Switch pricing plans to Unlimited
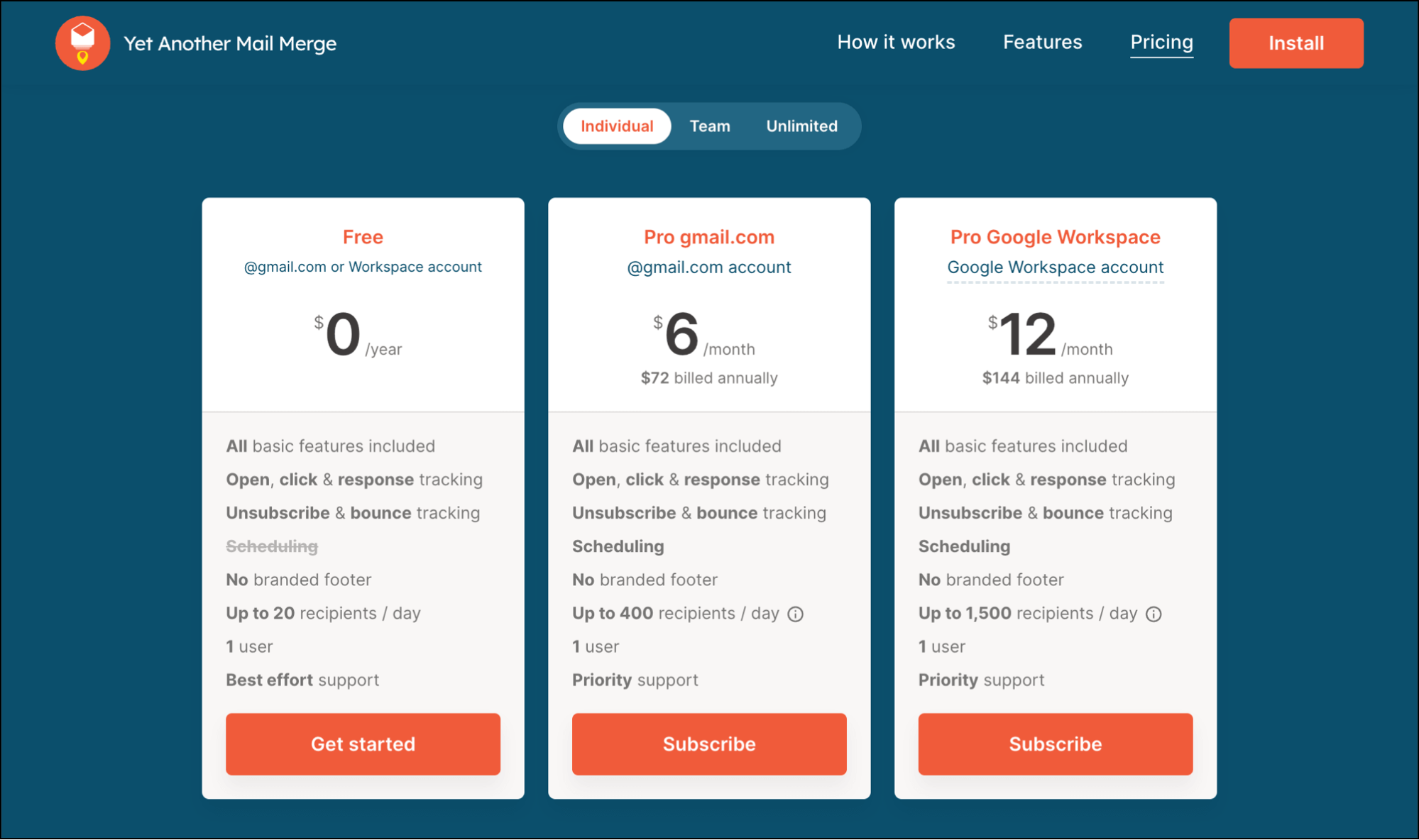The image size is (1419, 840). click(802, 126)
